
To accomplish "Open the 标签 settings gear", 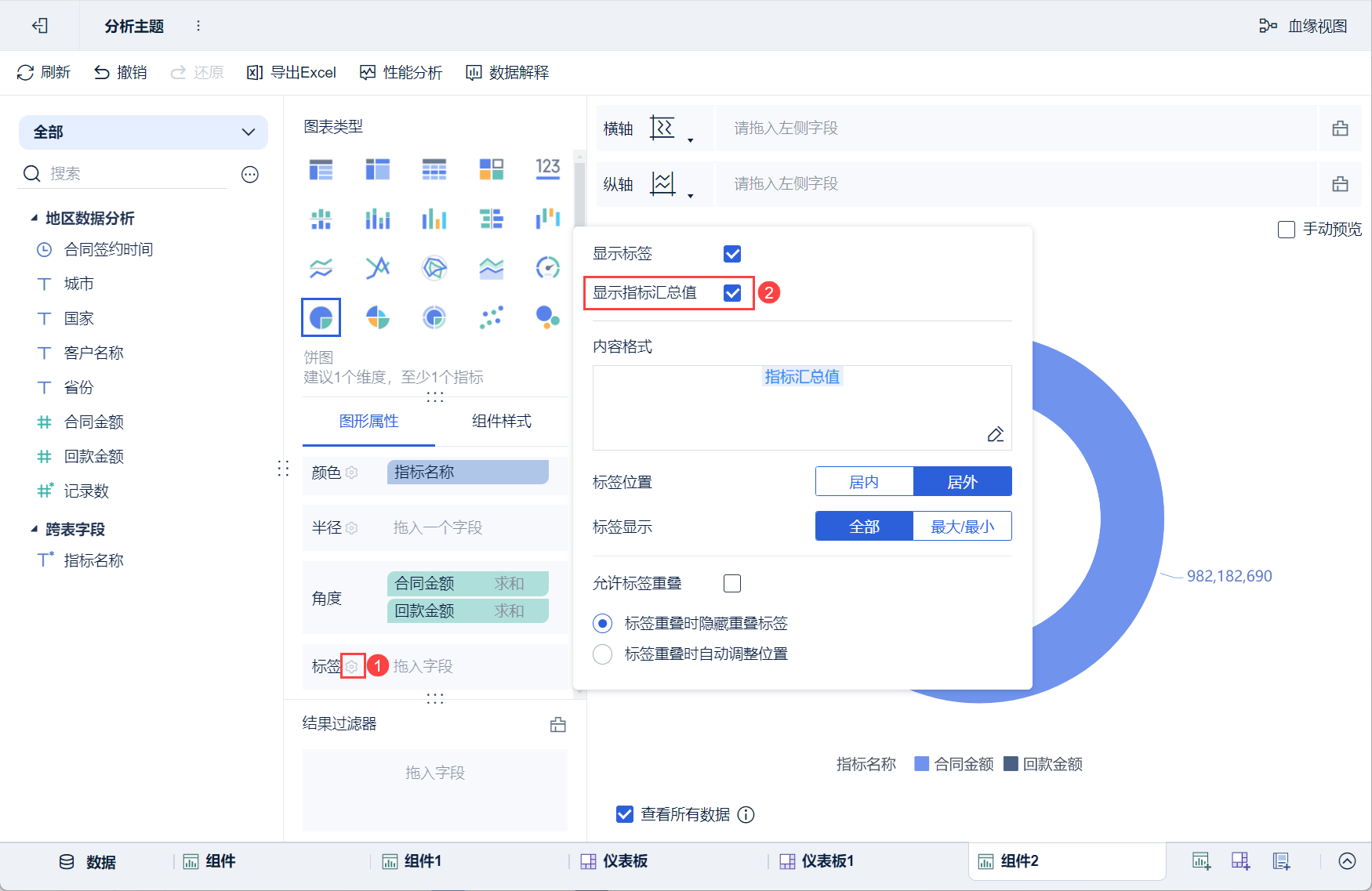I will (x=352, y=666).
